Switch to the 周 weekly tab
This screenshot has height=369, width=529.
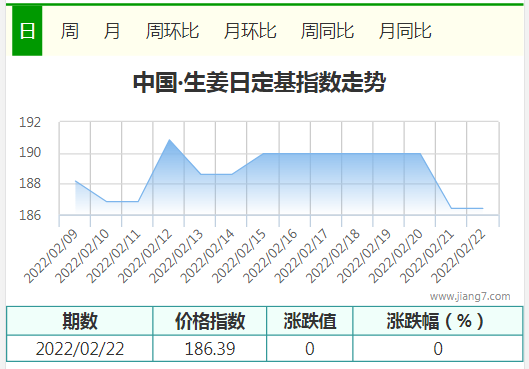click(69, 31)
